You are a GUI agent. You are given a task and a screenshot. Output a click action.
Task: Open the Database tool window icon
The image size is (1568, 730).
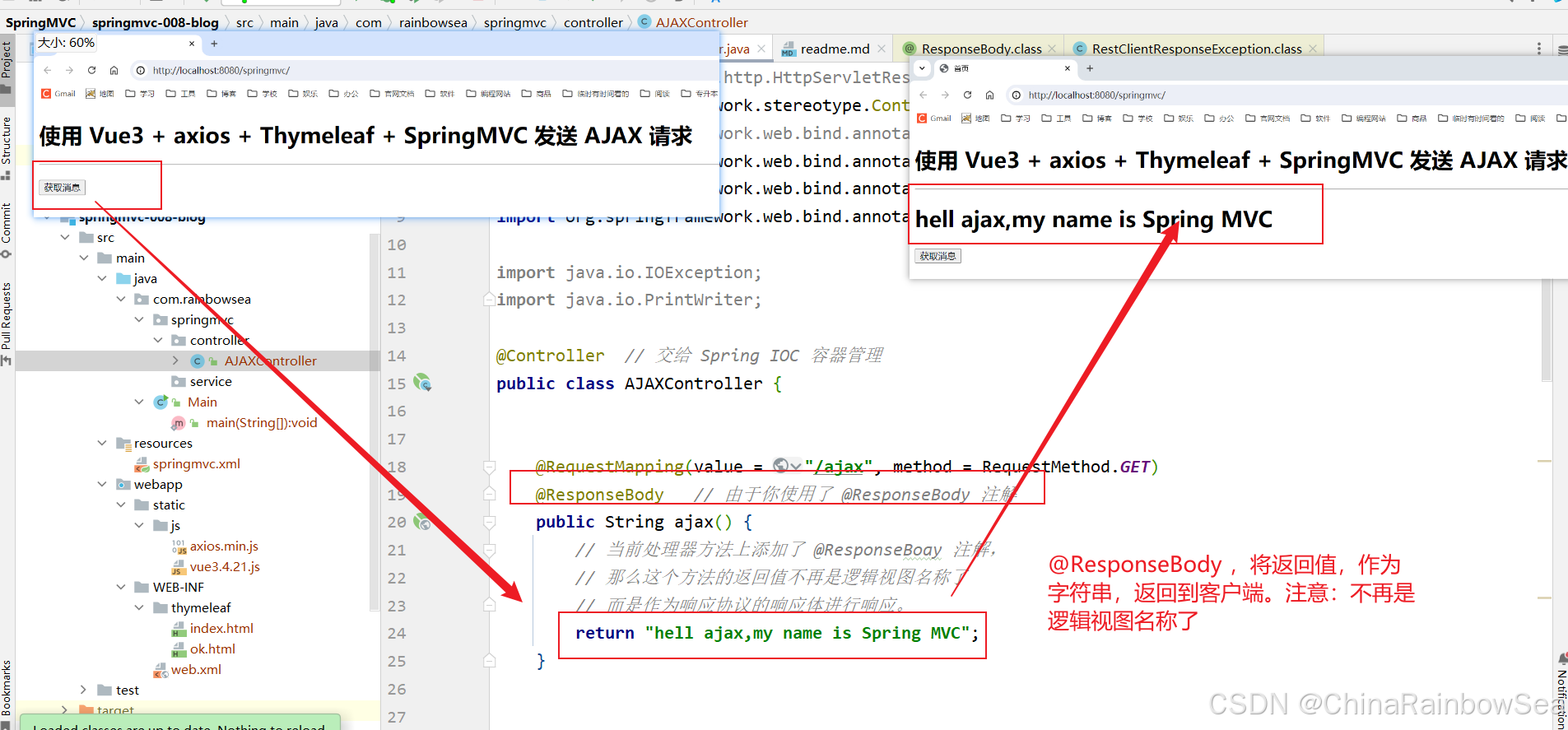click(x=1561, y=49)
